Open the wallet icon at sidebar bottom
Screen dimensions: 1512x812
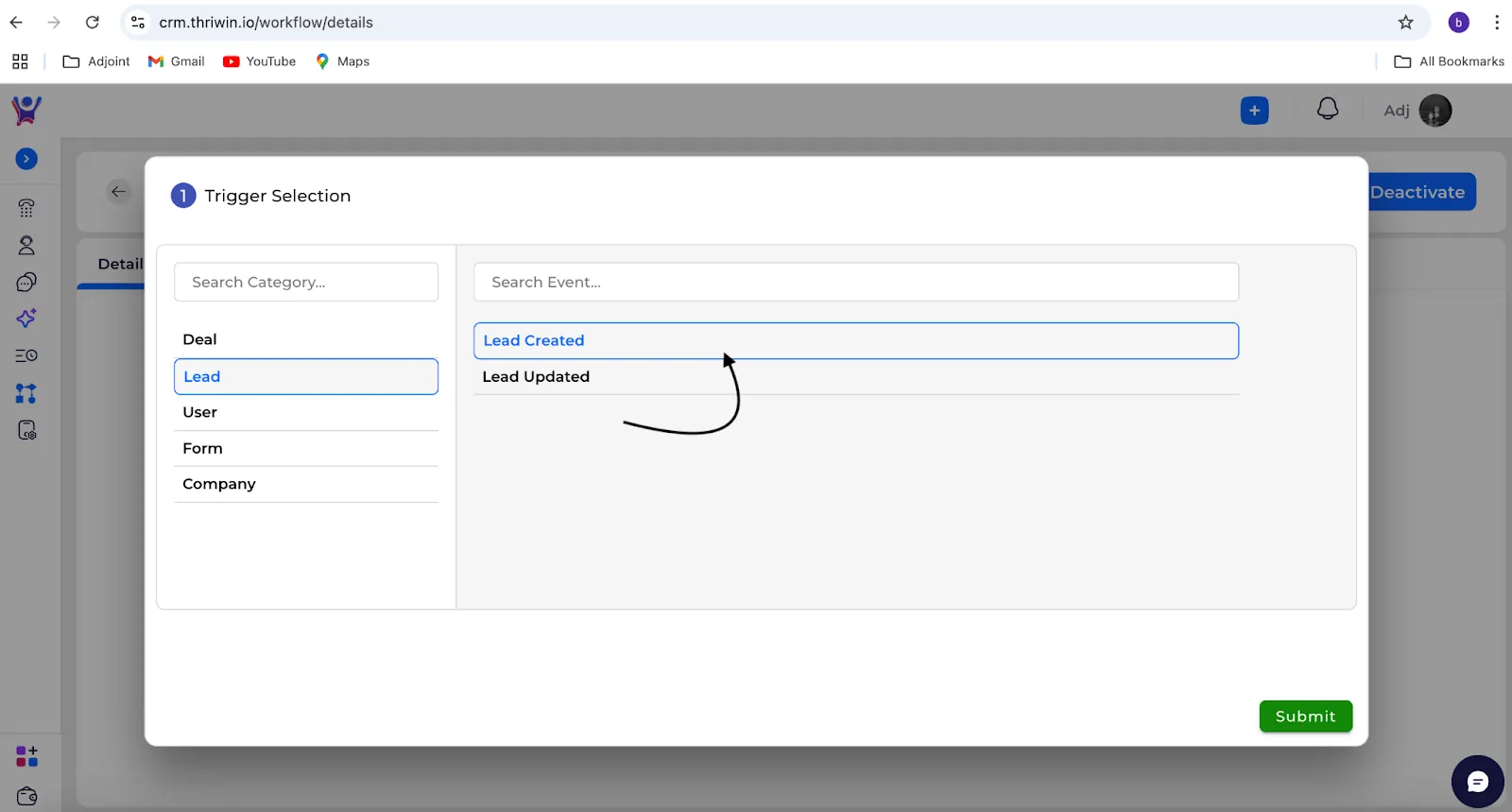[26, 796]
